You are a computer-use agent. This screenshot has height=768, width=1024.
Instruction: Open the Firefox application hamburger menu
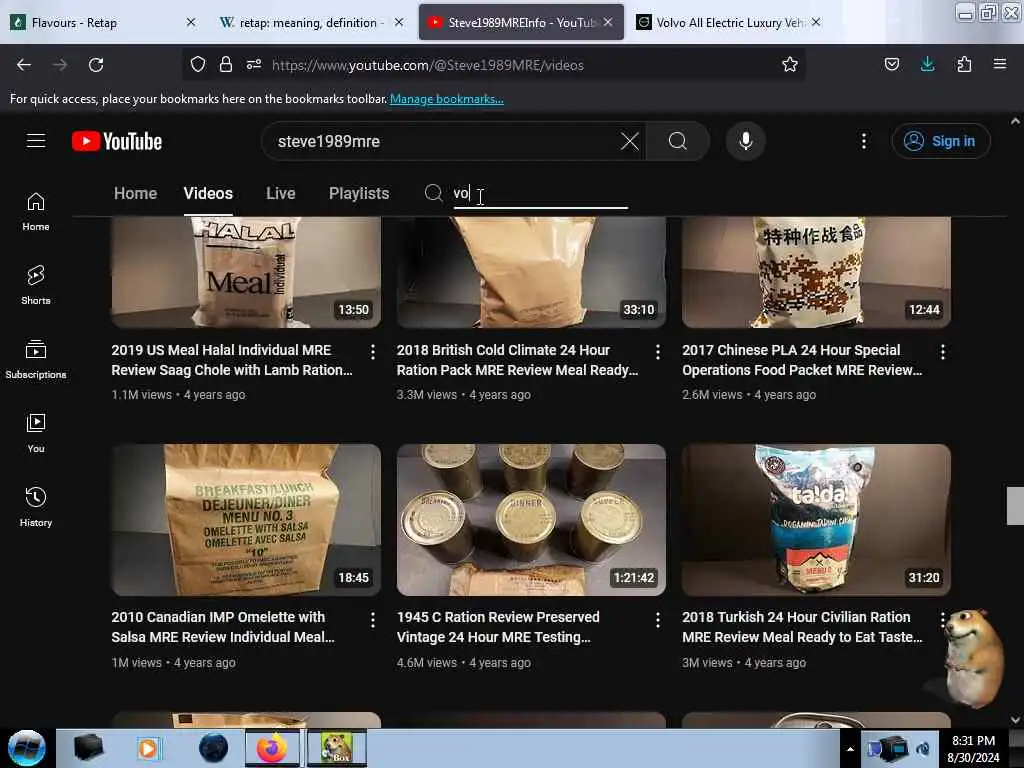coord(999,64)
